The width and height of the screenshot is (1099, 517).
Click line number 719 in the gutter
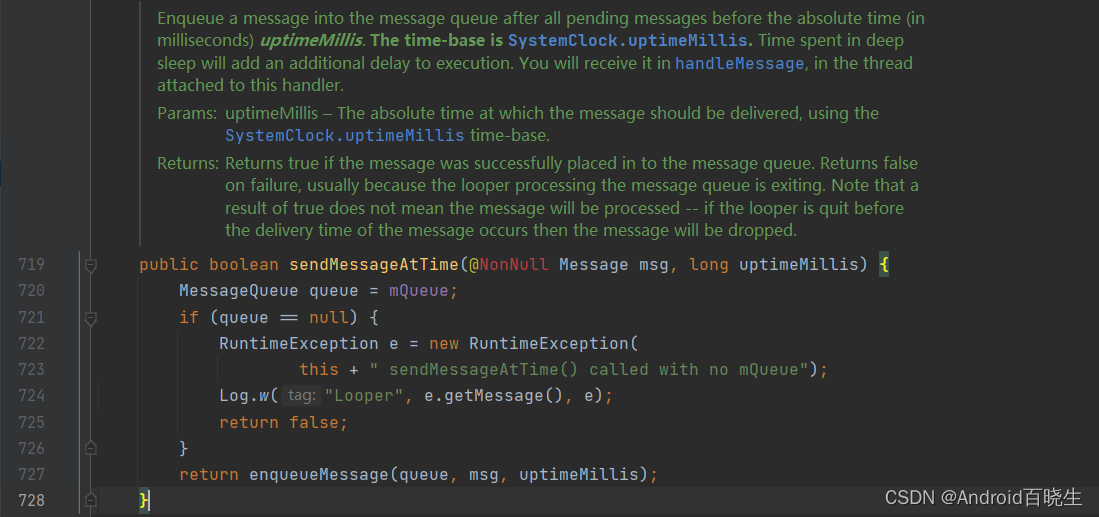click(x=31, y=265)
